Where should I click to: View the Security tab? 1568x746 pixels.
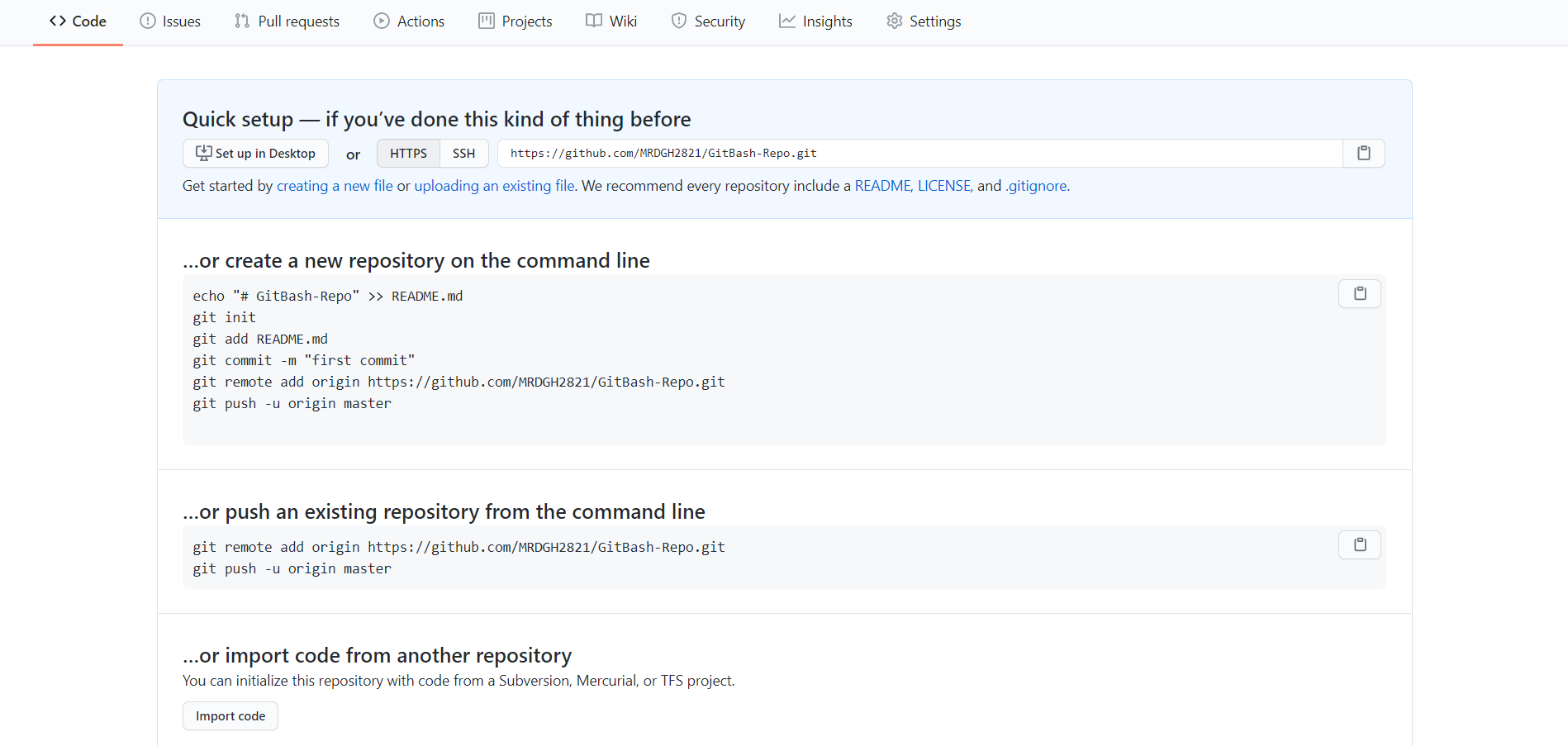708,21
